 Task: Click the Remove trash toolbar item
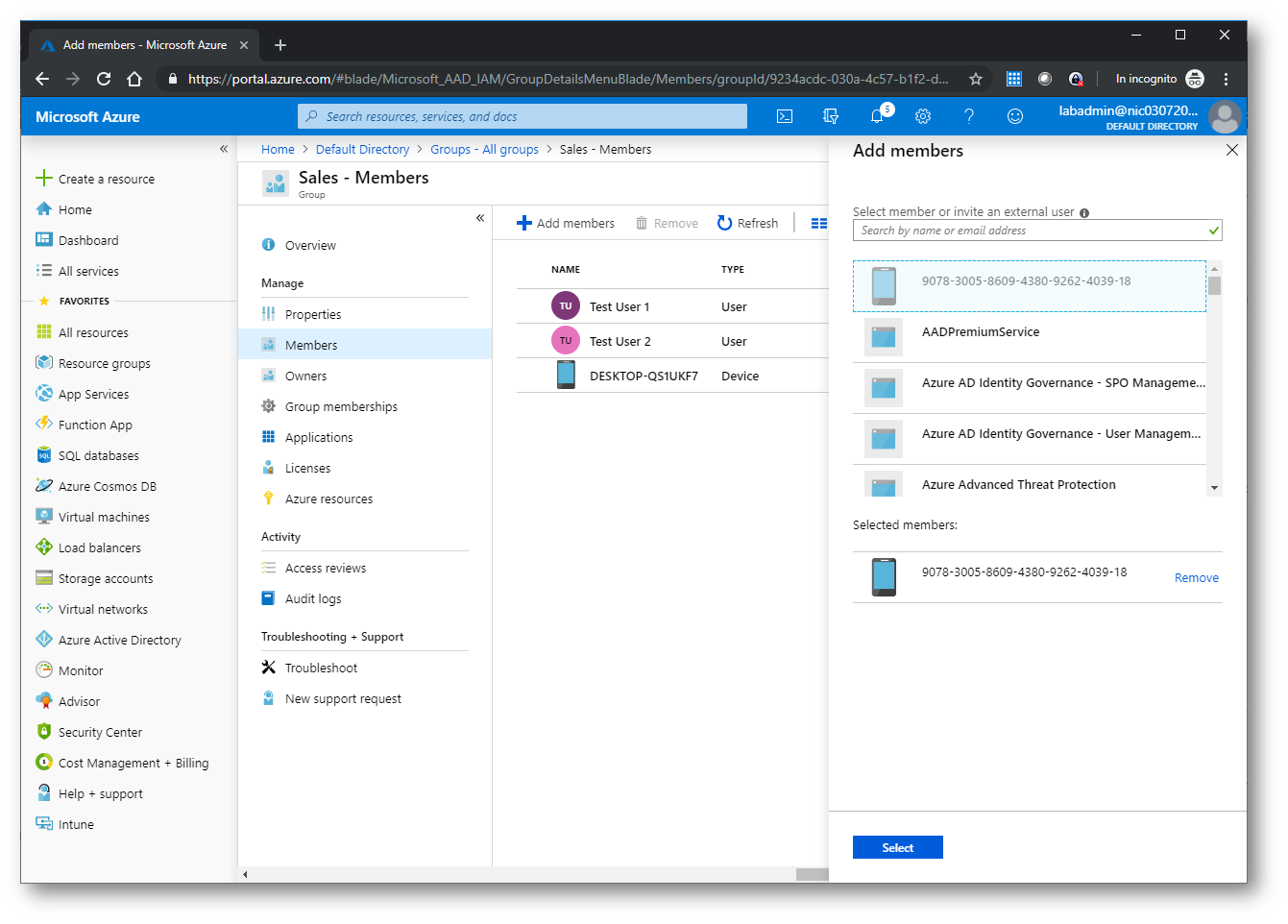(667, 223)
